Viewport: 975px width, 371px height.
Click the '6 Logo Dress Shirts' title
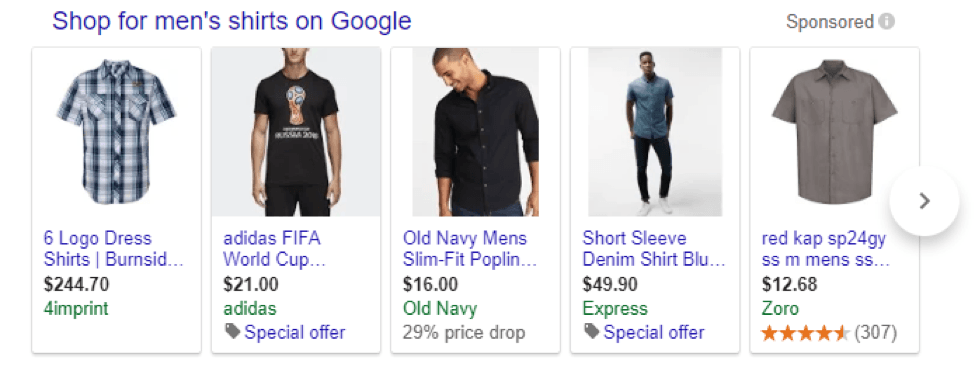click(114, 249)
